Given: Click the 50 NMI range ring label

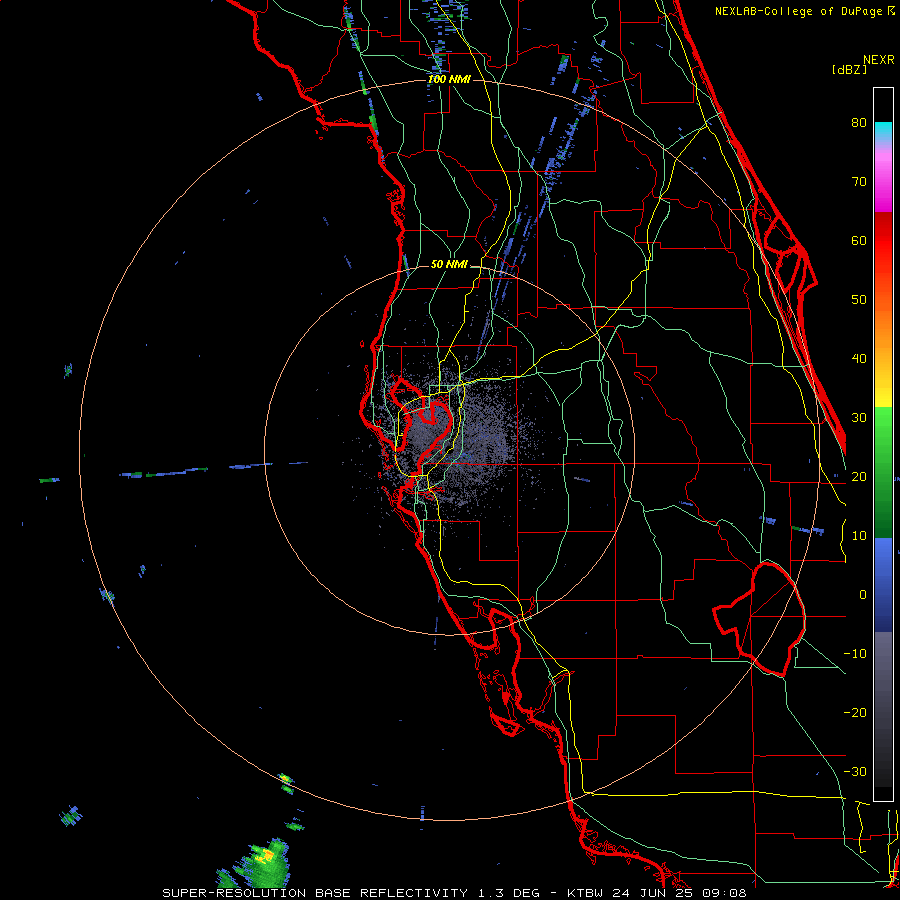Looking at the screenshot, I should (449, 265).
